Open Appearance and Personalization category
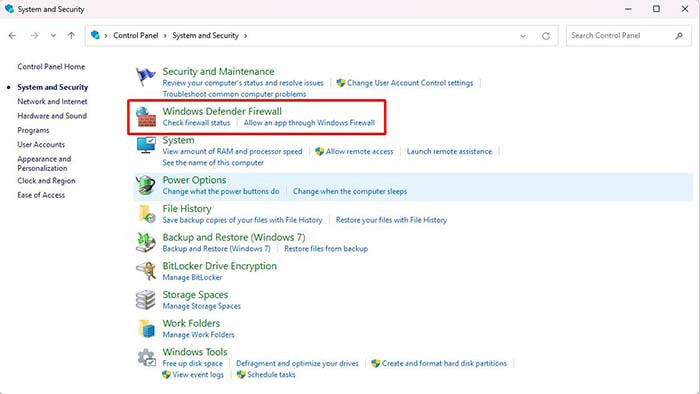The image size is (700, 394). [44, 163]
